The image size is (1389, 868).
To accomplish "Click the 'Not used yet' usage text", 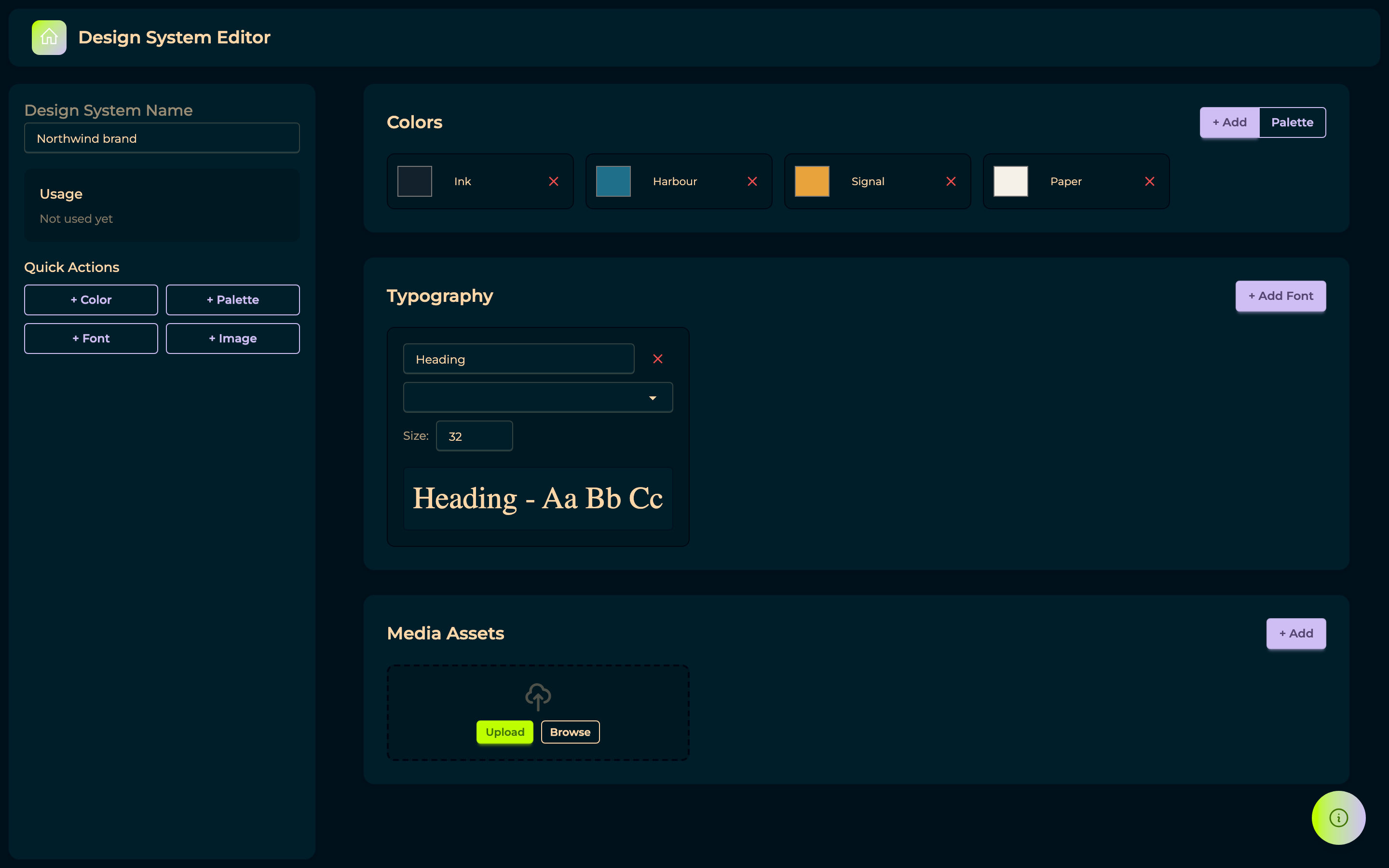I will click(76, 219).
